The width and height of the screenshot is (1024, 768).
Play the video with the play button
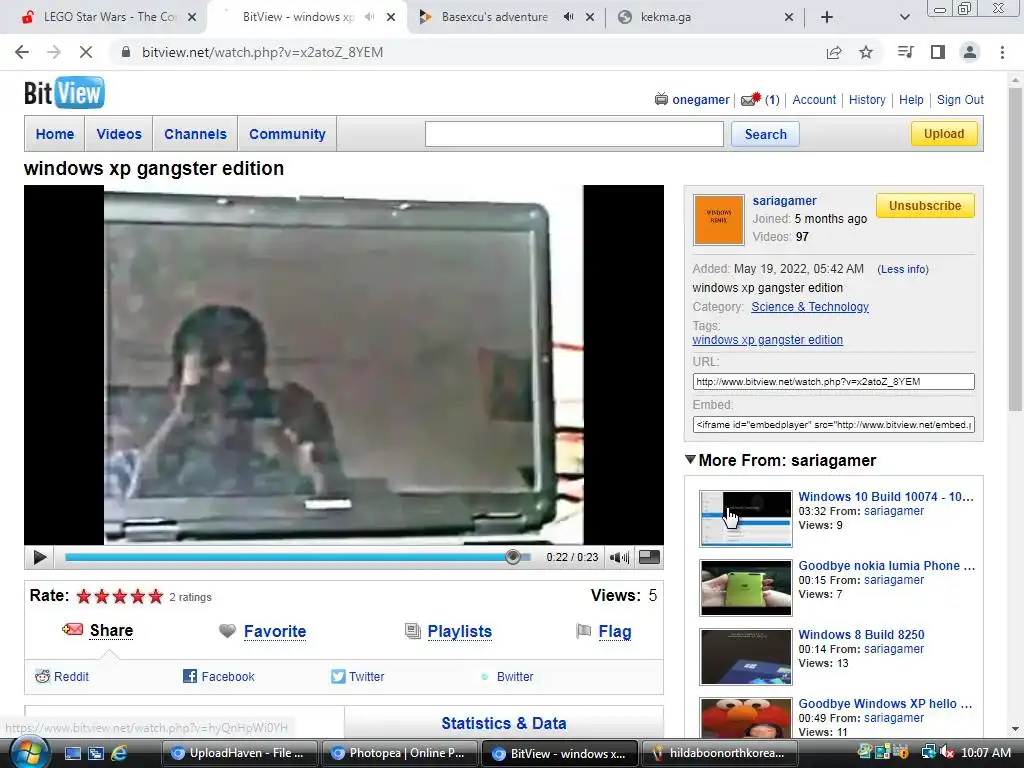(x=39, y=557)
